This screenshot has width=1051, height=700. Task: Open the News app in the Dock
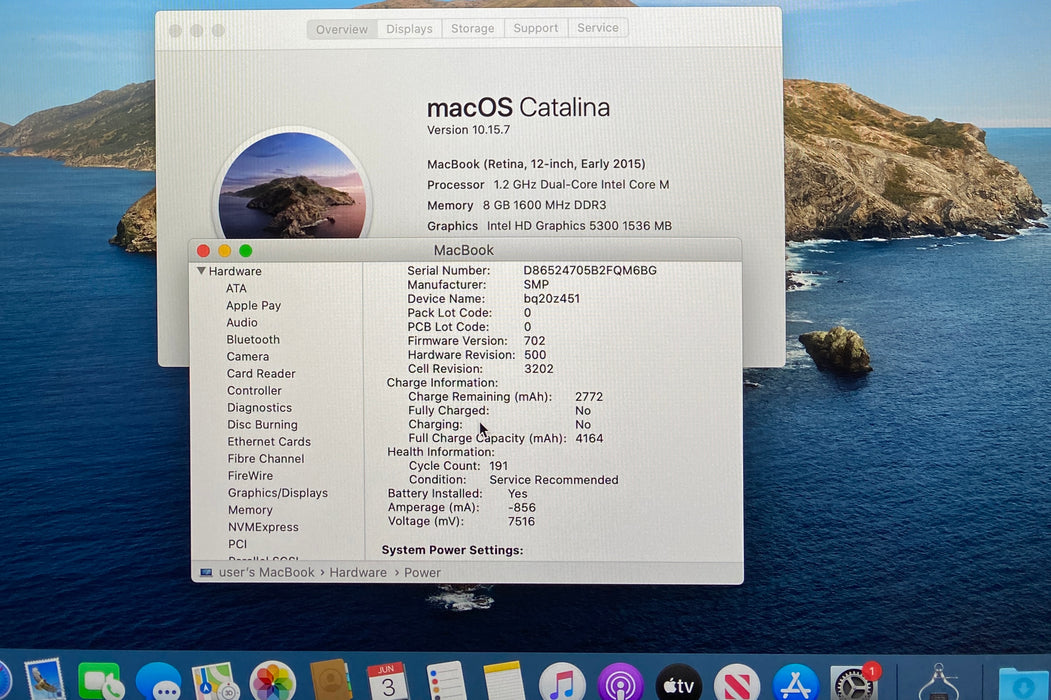737,685
